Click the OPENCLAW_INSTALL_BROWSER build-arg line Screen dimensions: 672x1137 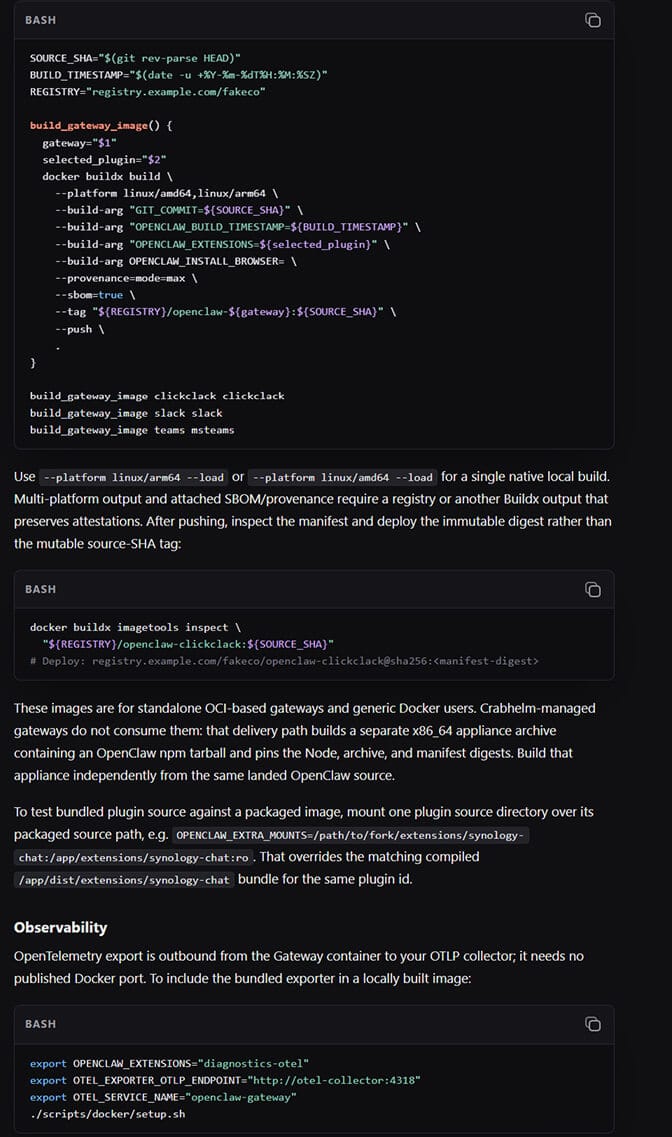click(x=175, y=261)
